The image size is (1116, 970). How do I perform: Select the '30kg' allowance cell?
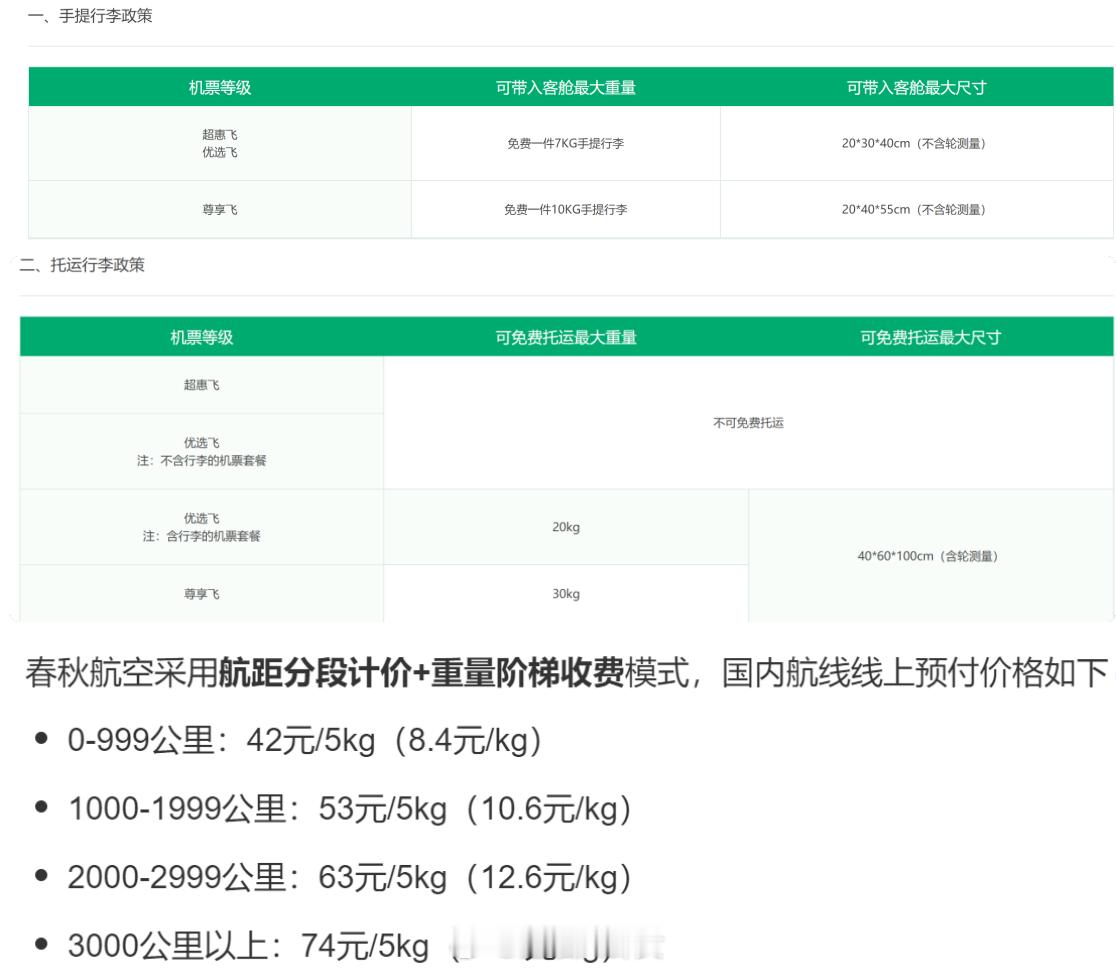pos(566,594)
